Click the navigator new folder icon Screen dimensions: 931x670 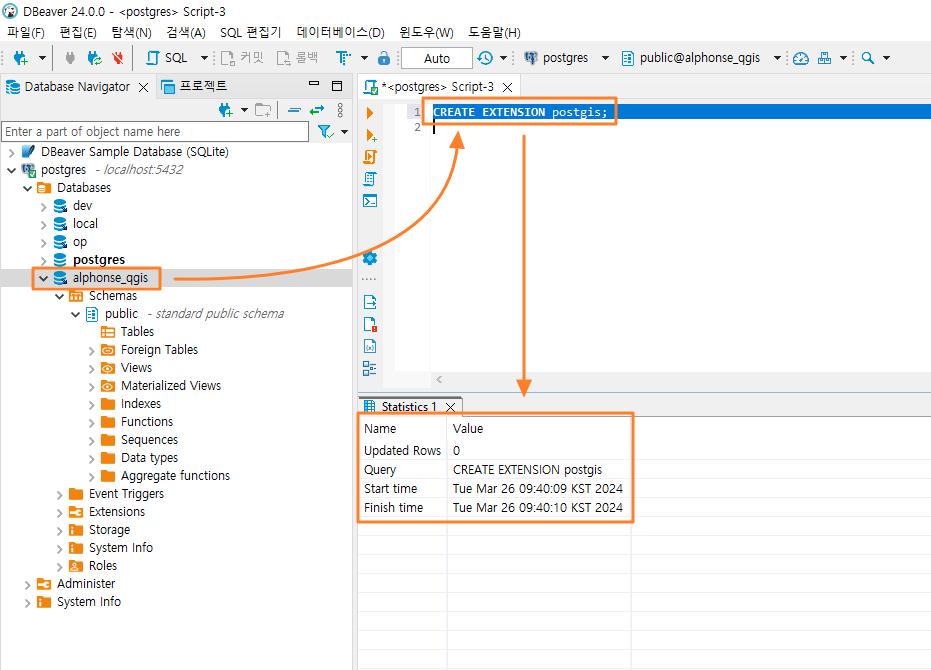pyautogui.click(x=263, y=110)
